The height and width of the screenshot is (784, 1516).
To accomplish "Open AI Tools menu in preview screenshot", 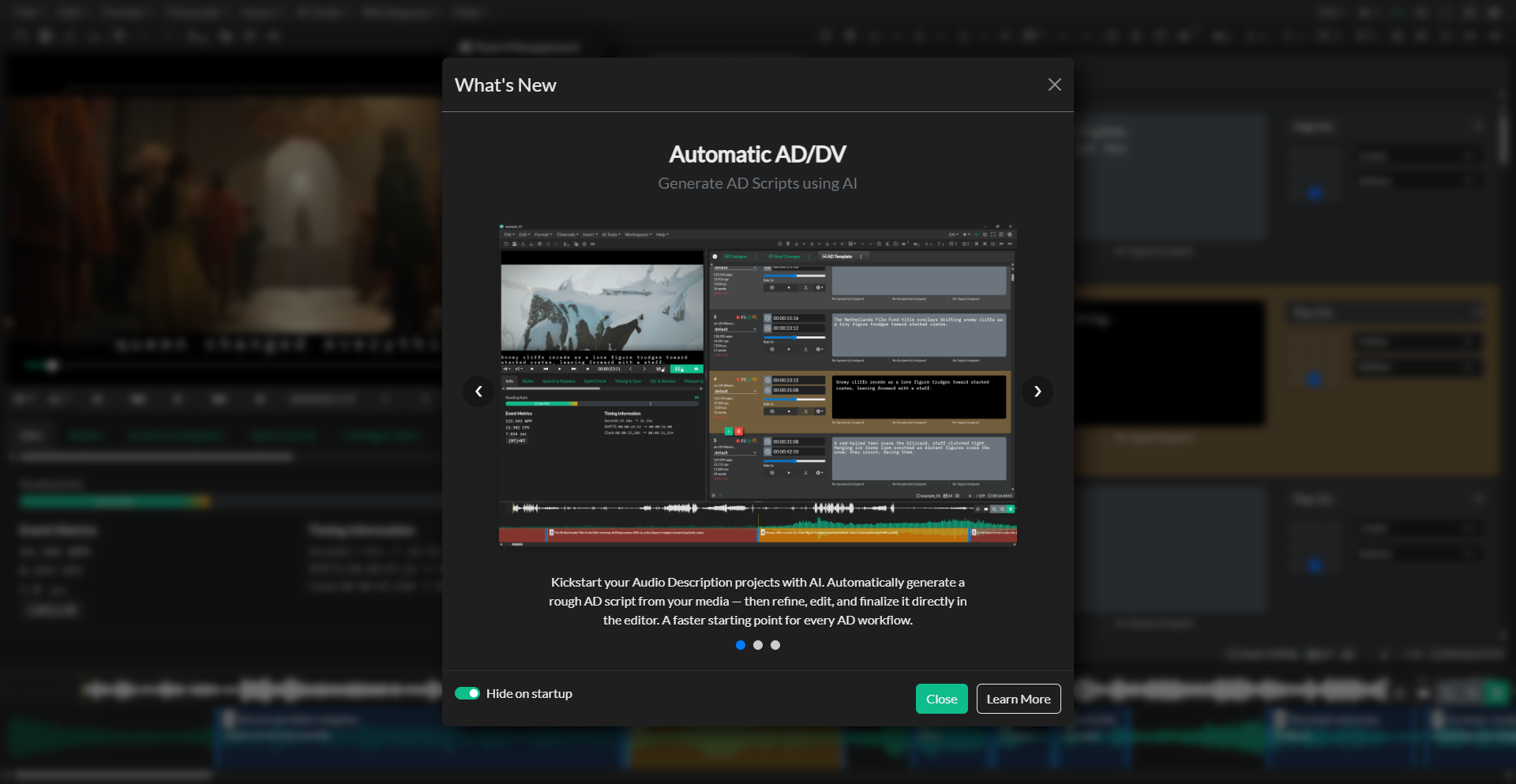I will pos(610,234).
